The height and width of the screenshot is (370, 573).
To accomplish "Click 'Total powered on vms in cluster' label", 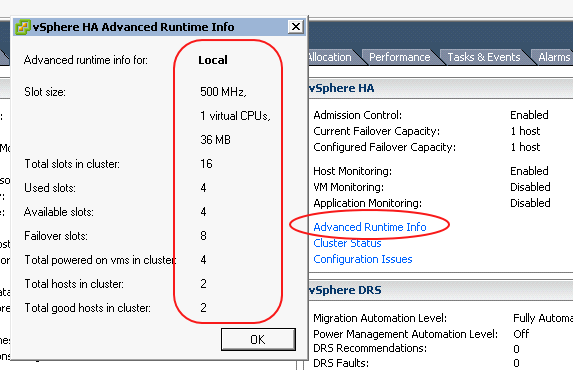I will tap(100, 260).
